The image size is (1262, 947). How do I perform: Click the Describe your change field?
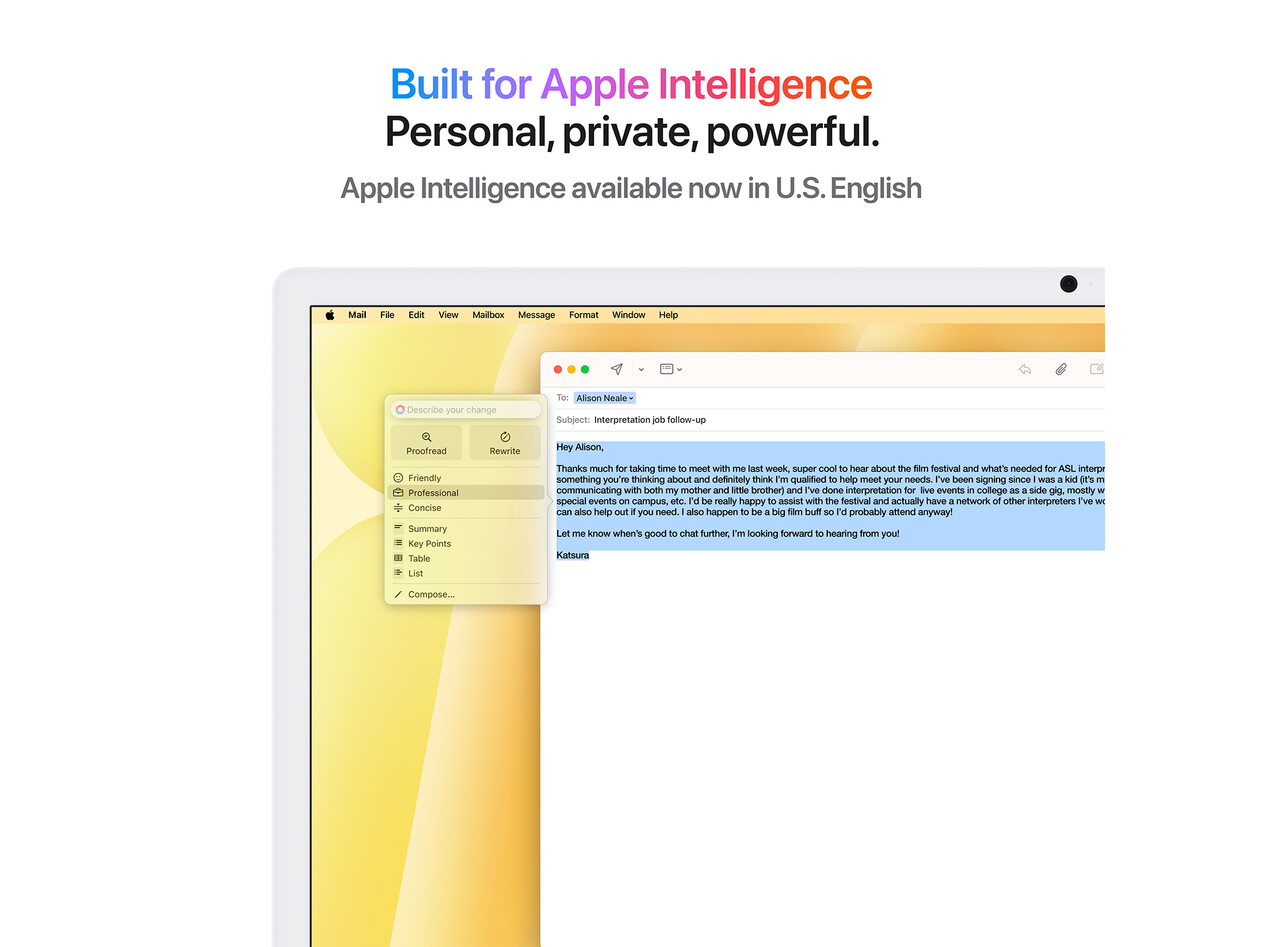click(x=466, y=410)
